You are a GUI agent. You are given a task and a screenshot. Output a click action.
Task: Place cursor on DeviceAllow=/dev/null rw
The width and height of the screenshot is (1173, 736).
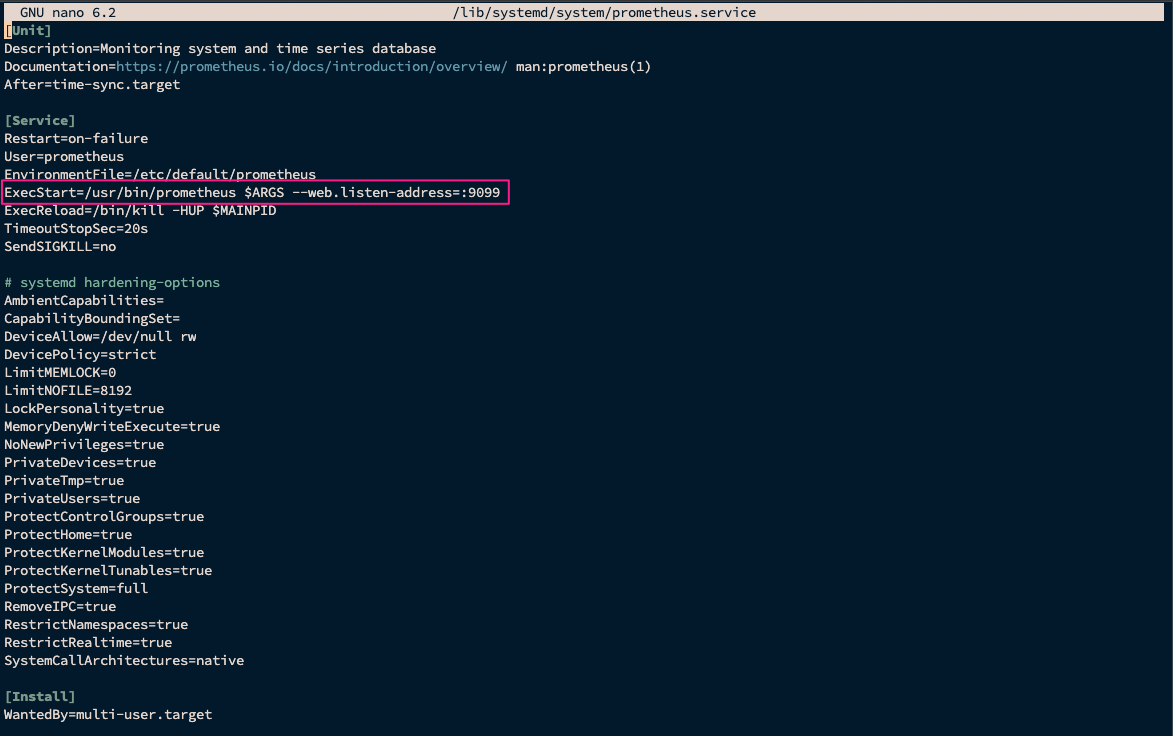coord(100,337)
